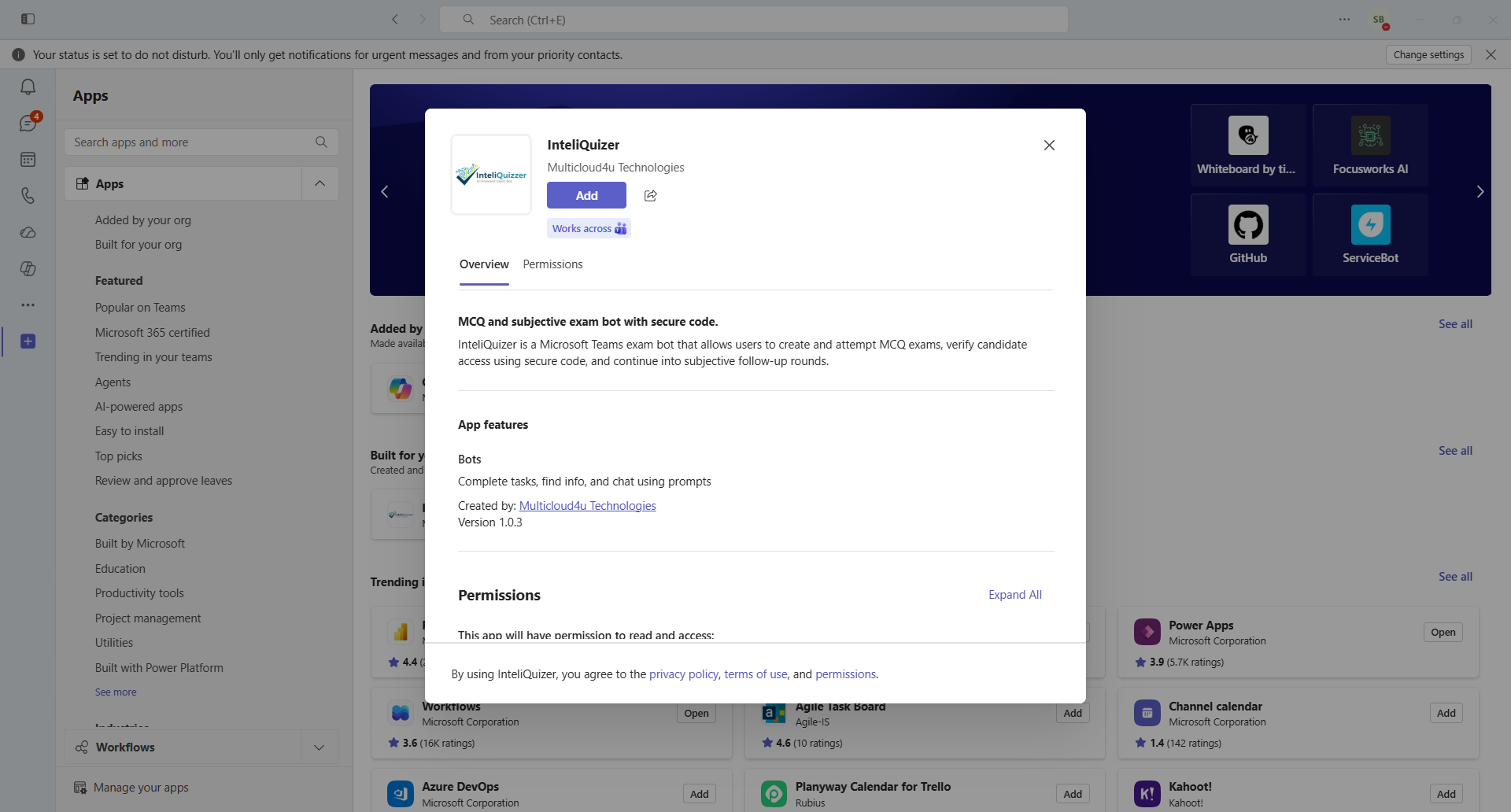
Task: Open the Calendar icon in left rail
Action: coord(28,160)
